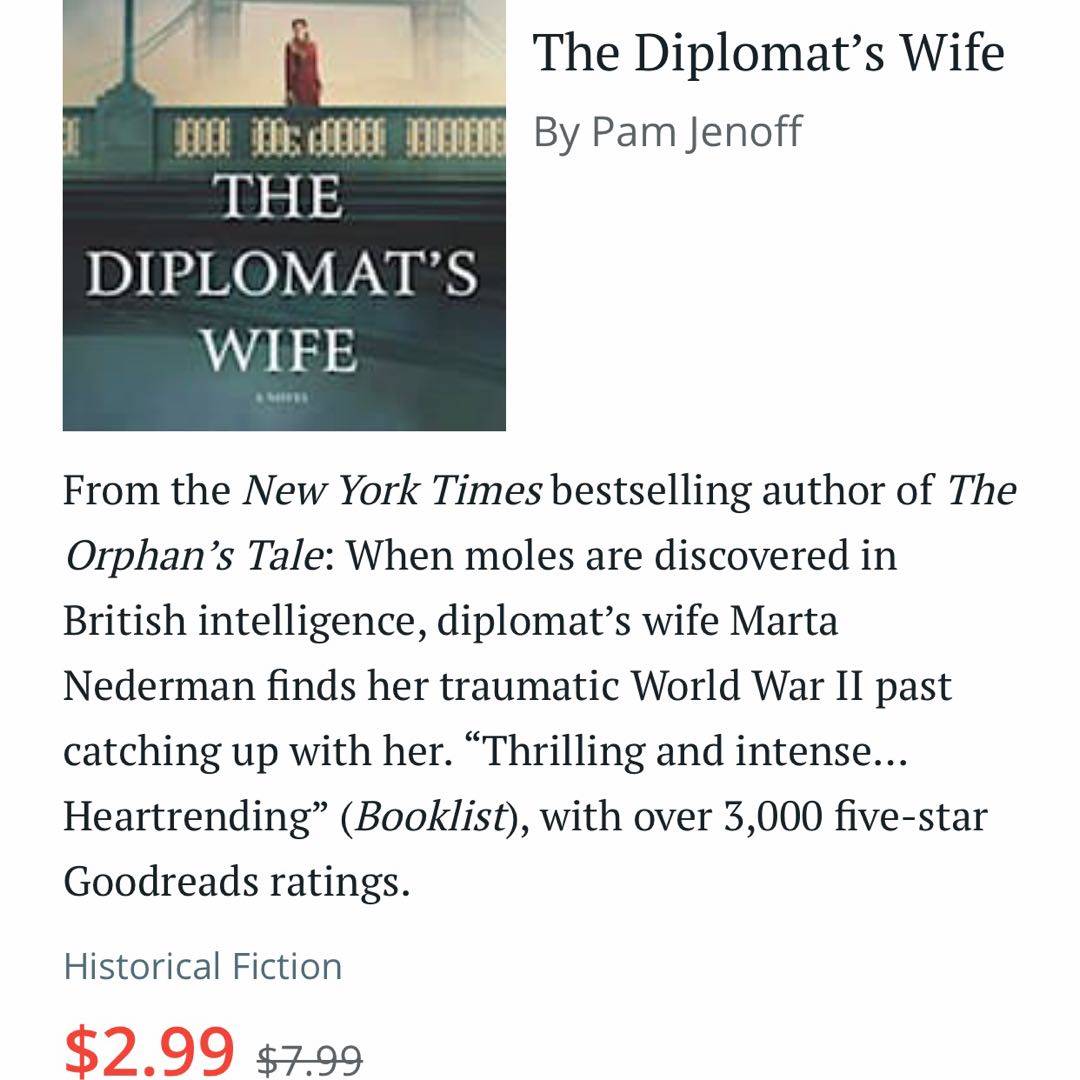The height and width of the screenshot is (1080, 1080).
Task: Click the crossed-out $7.99 original price
Action: pyautogui.click(x=309, y=1056)
